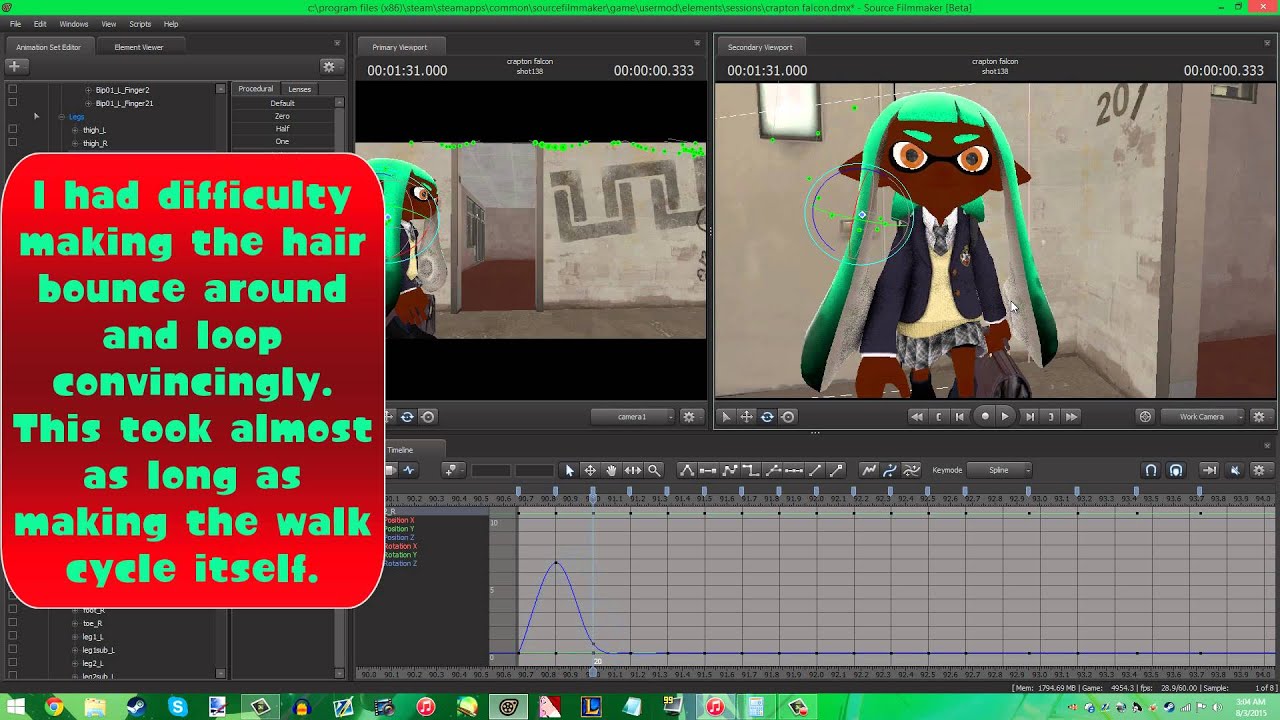Click the Half preset slider
Image resolution: width=1280 pixels, height=720 pixels.
point(283,129)
